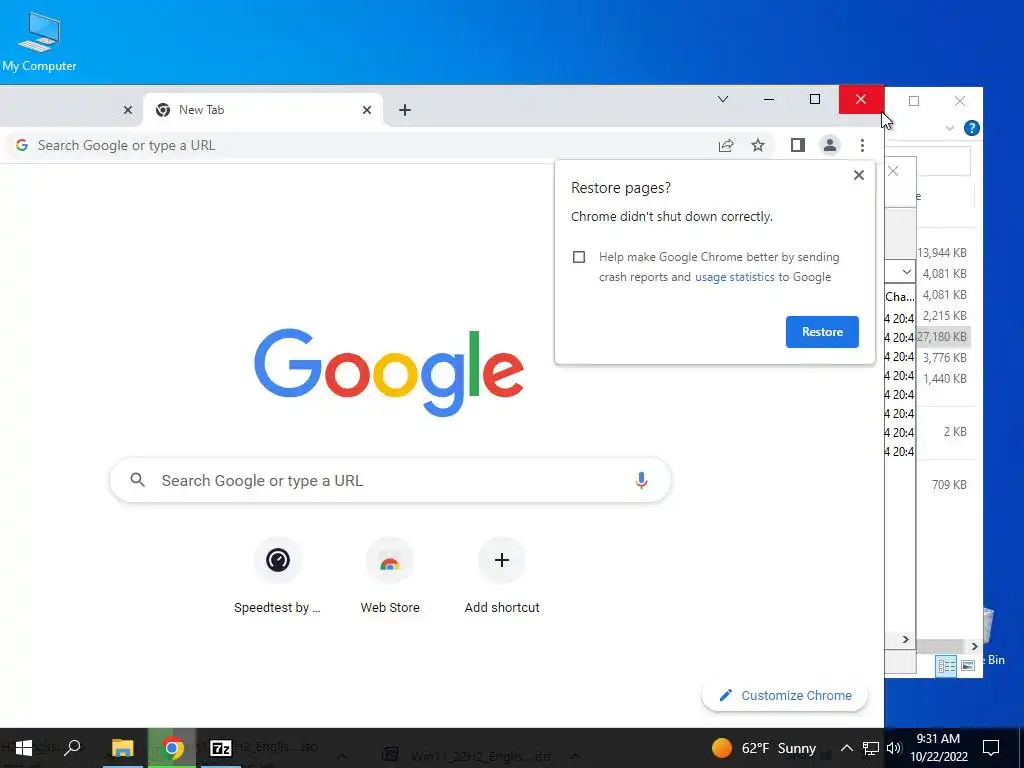Open a new tab with the plus button

coord(405,110)
